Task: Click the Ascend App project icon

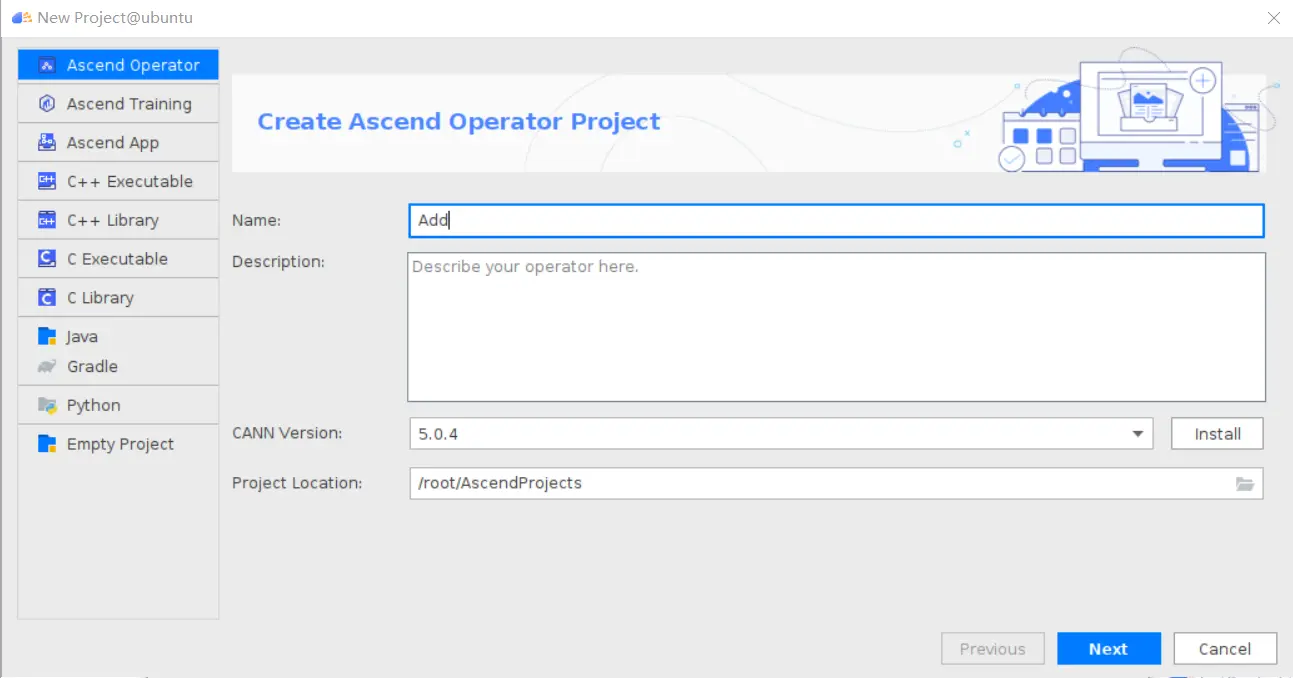Action: coord(46,143)
